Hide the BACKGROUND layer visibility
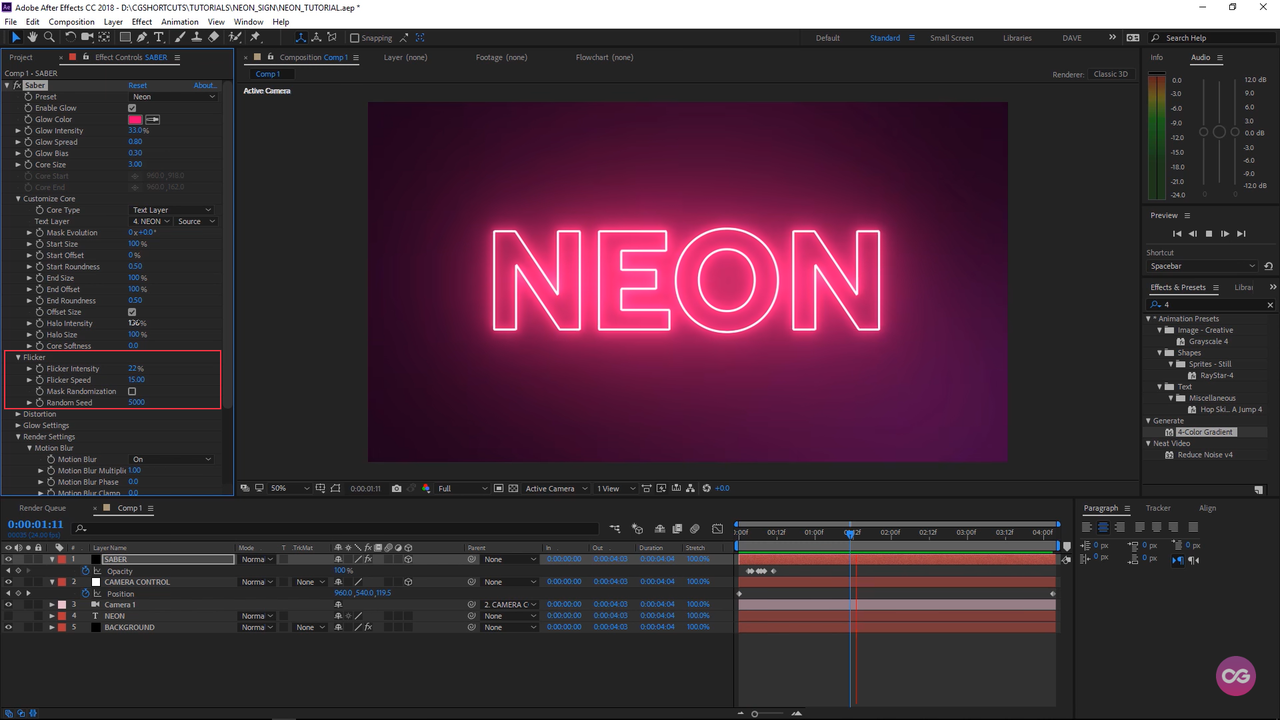This screenshot has width=1280, height=720. (8, 627)
